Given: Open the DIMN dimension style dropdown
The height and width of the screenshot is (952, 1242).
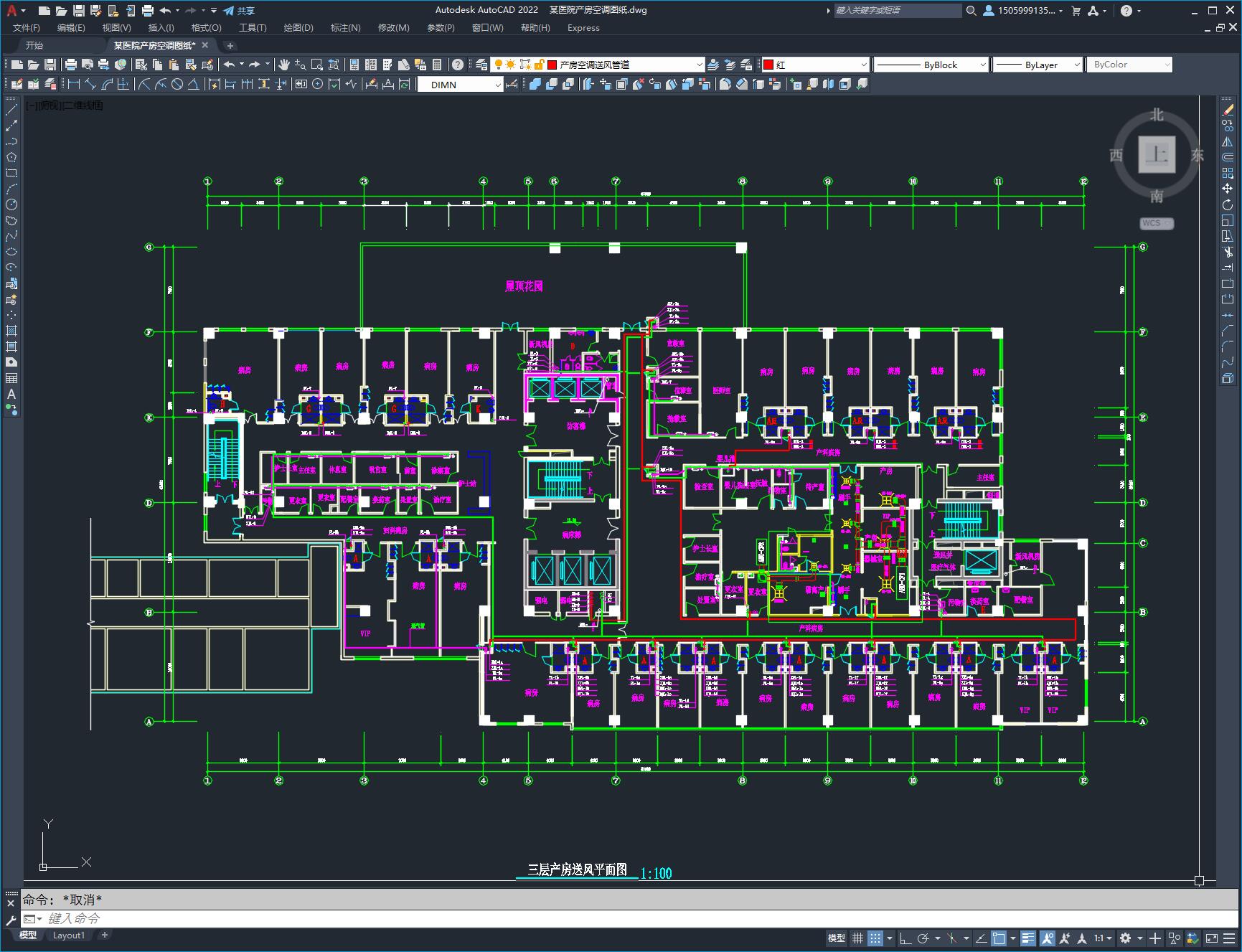Looking at the screenshot, I should [460, 85].
